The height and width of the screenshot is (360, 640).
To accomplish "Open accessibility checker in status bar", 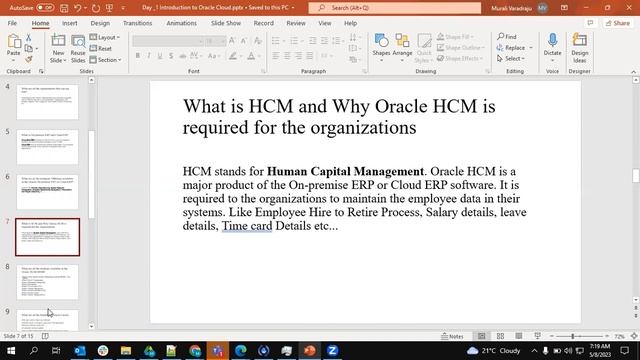I will point(45,336).
